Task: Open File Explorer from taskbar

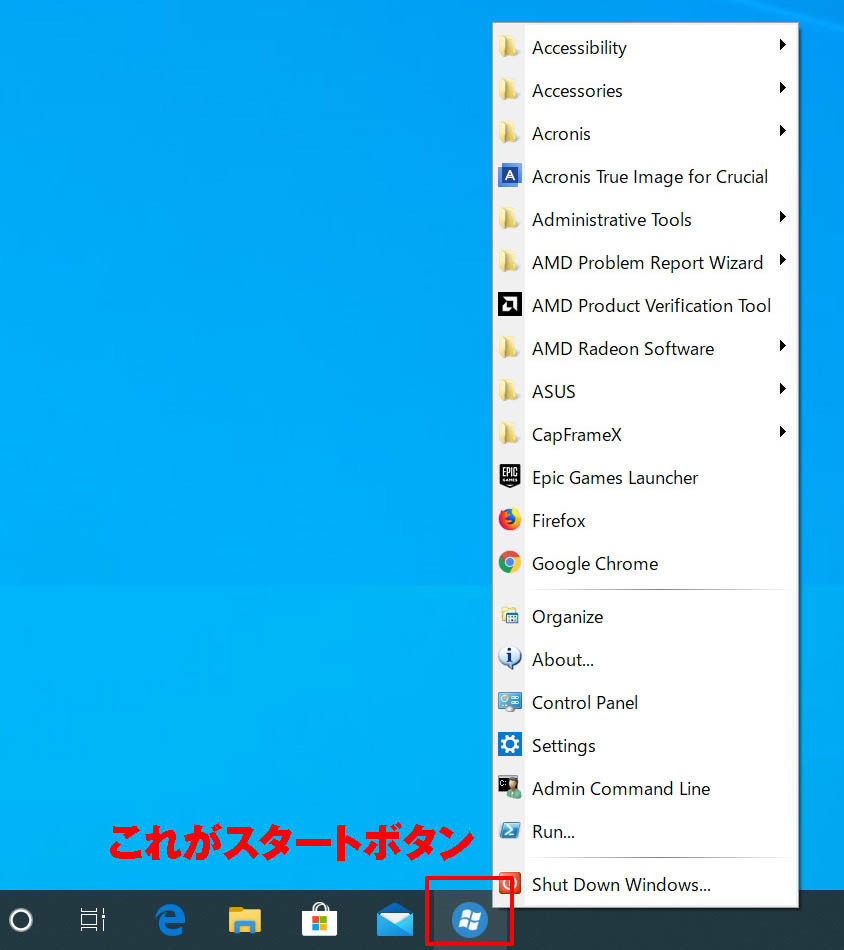Action: 245,920
